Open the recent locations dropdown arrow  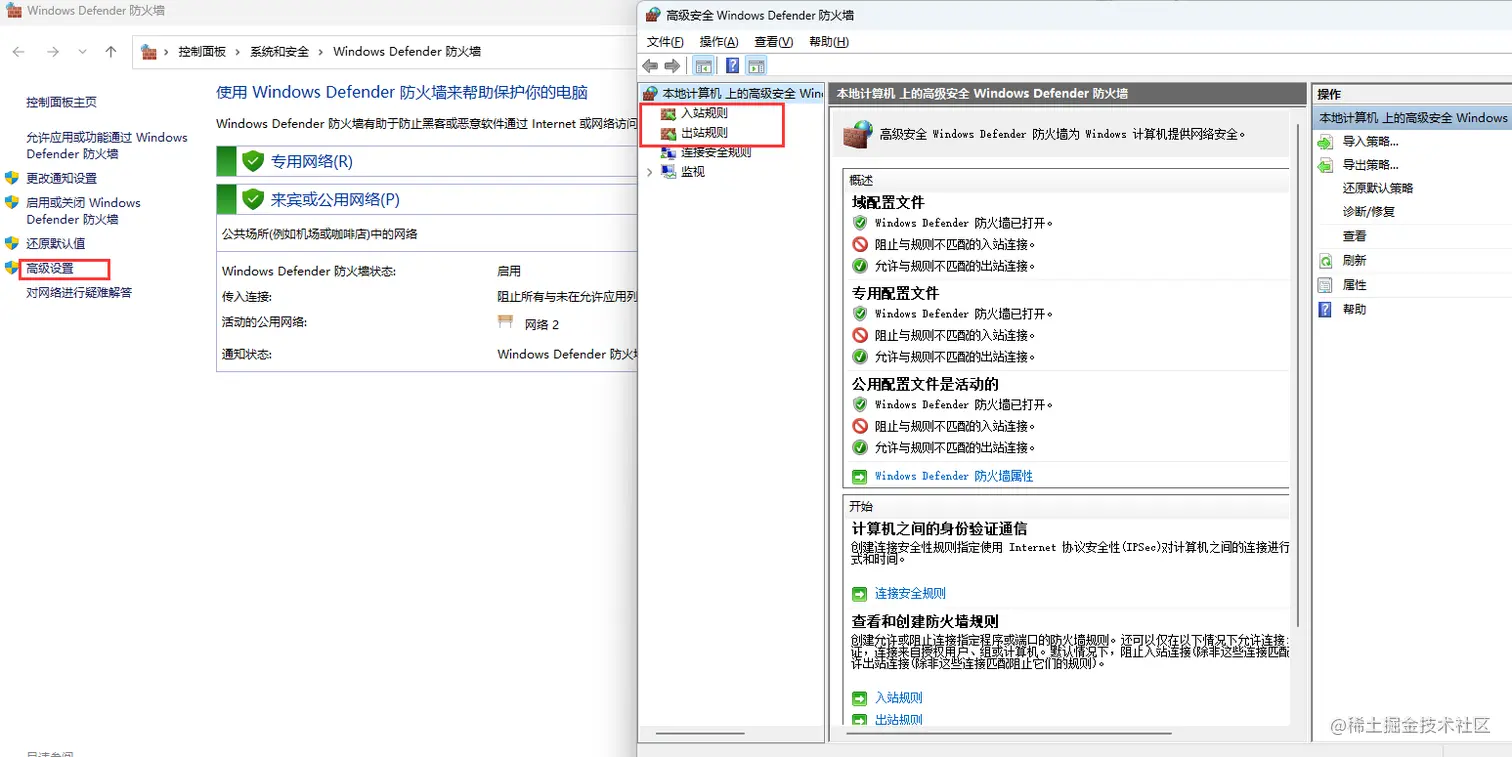point(83,52)
